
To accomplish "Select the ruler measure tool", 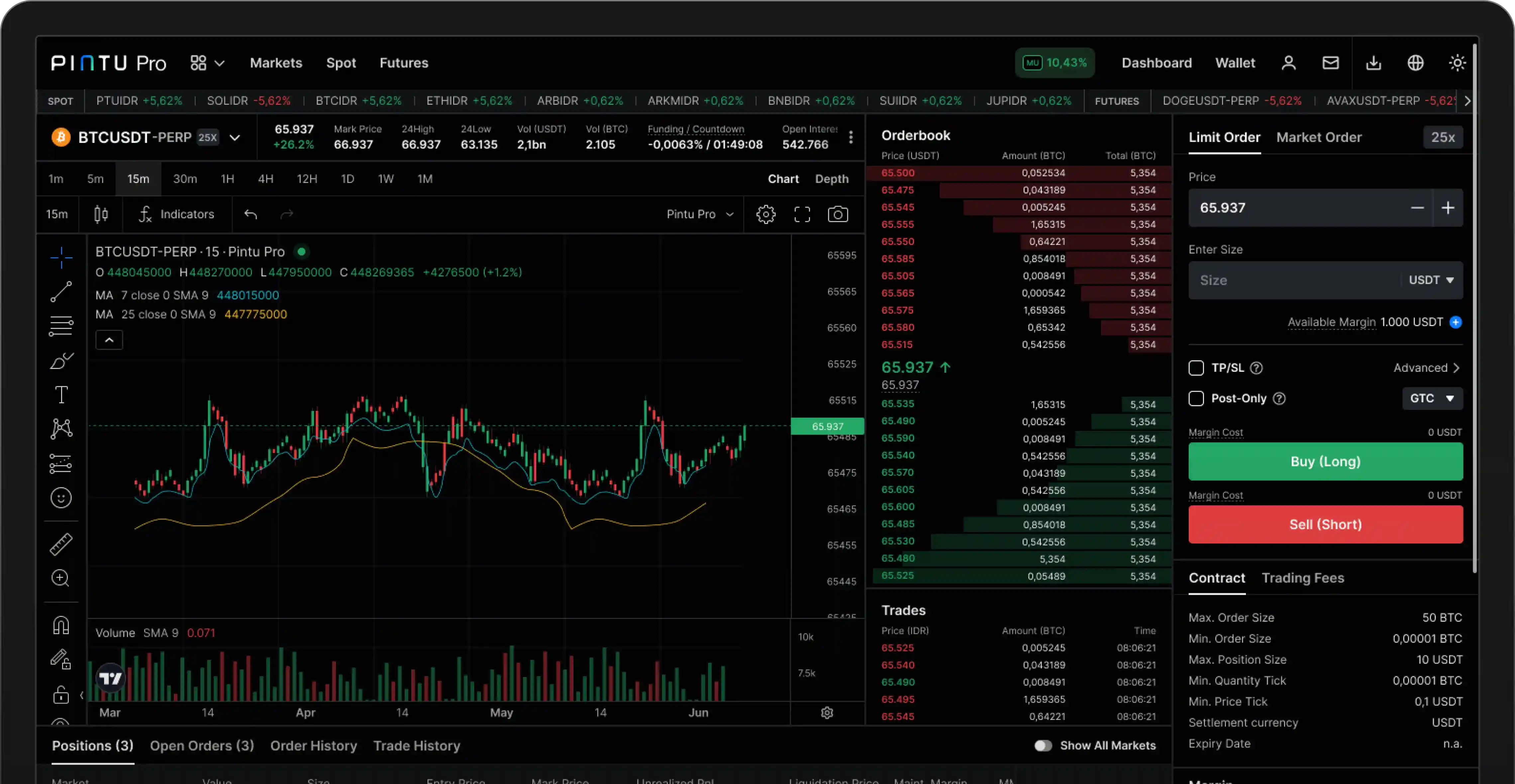I will 61,543.
